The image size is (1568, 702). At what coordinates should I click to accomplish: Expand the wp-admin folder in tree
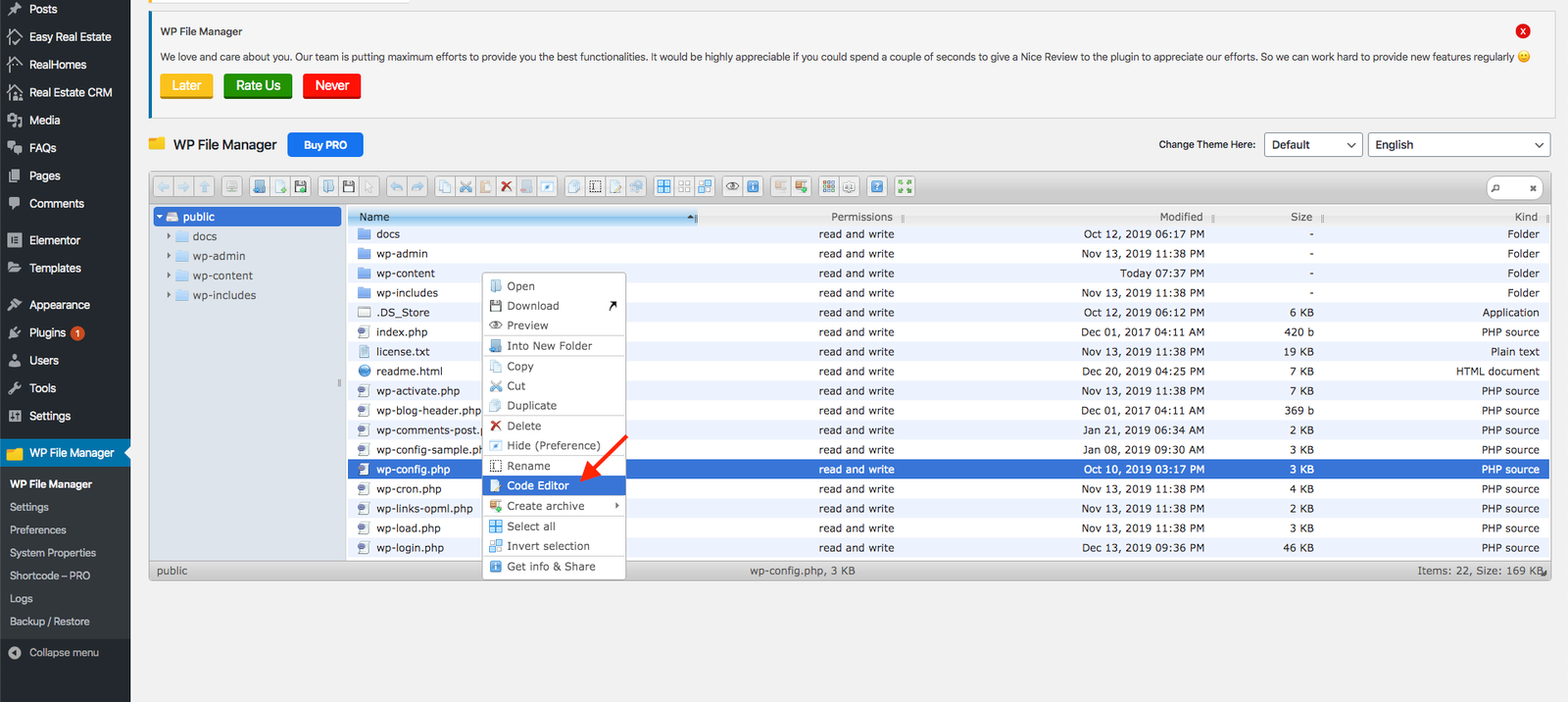pyautogui.click(x=169, y=256)
